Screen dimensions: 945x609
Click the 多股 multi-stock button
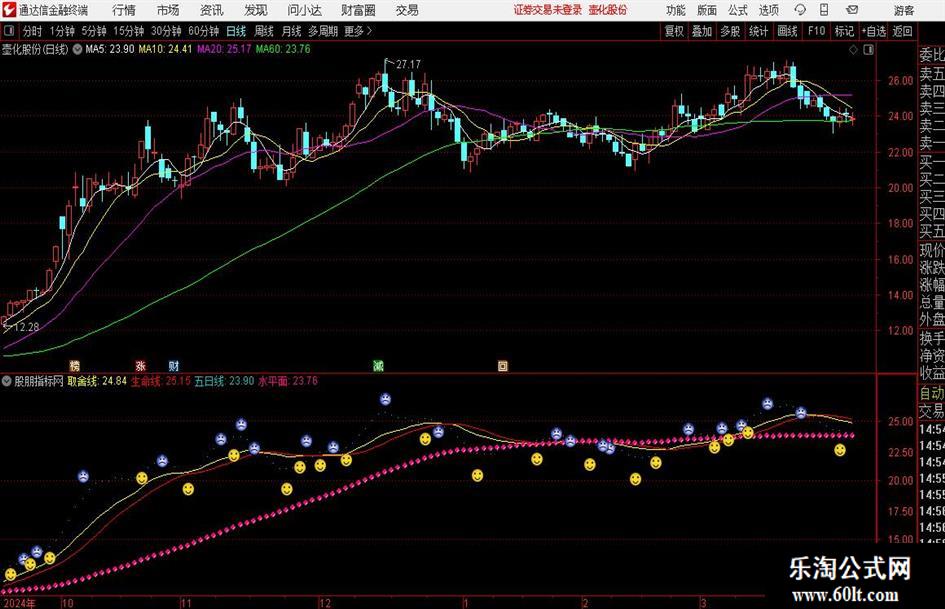(730, 31)
